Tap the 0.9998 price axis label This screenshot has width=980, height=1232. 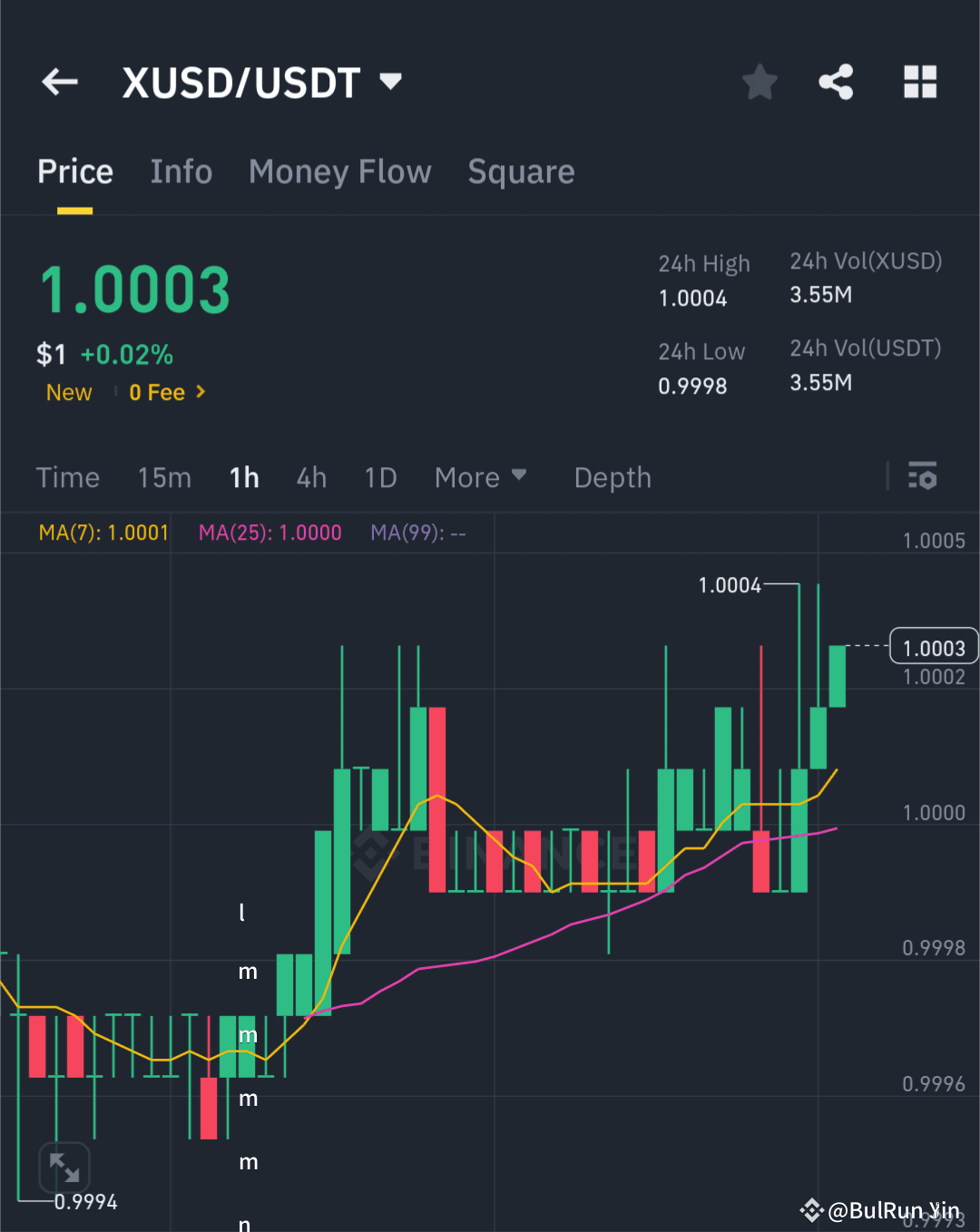click(934, 948)
